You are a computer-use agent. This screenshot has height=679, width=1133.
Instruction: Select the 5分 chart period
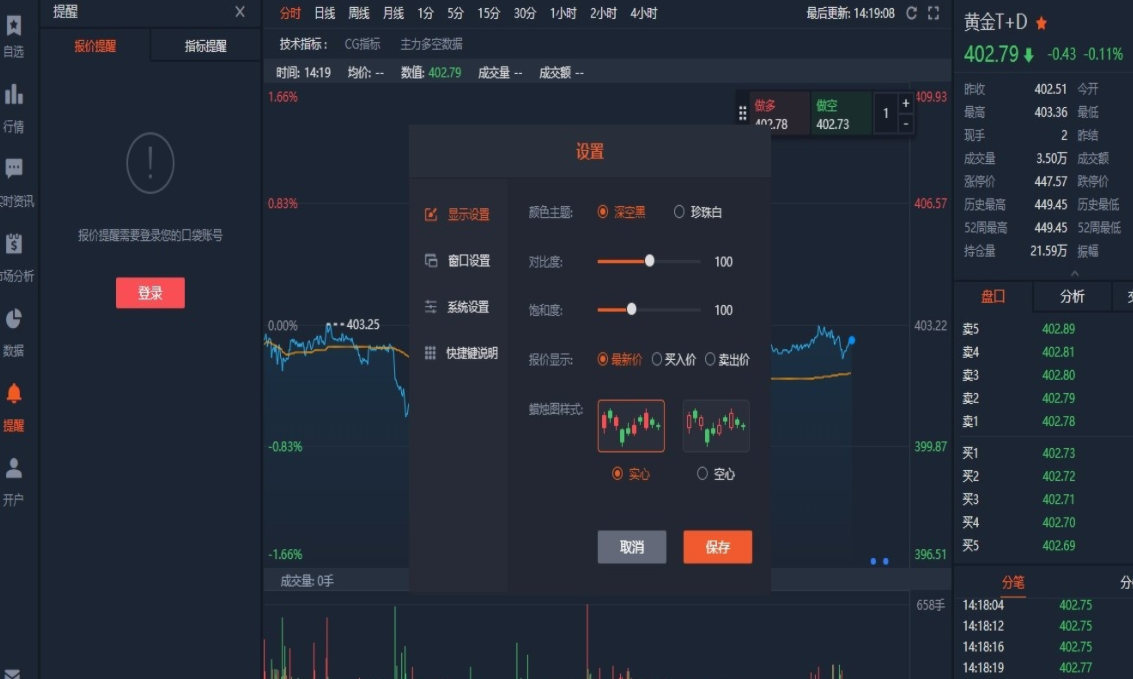455,13
